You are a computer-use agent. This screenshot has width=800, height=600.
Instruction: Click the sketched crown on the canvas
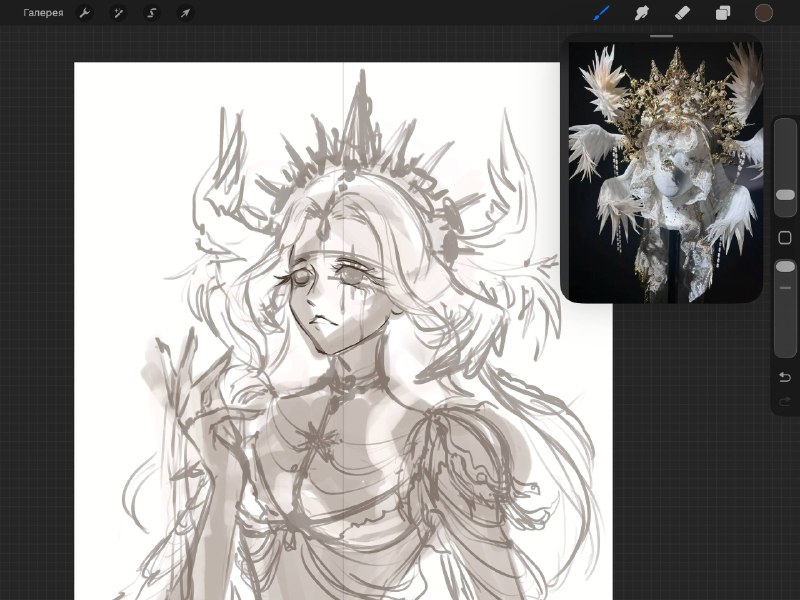click(x=357, y=153)
